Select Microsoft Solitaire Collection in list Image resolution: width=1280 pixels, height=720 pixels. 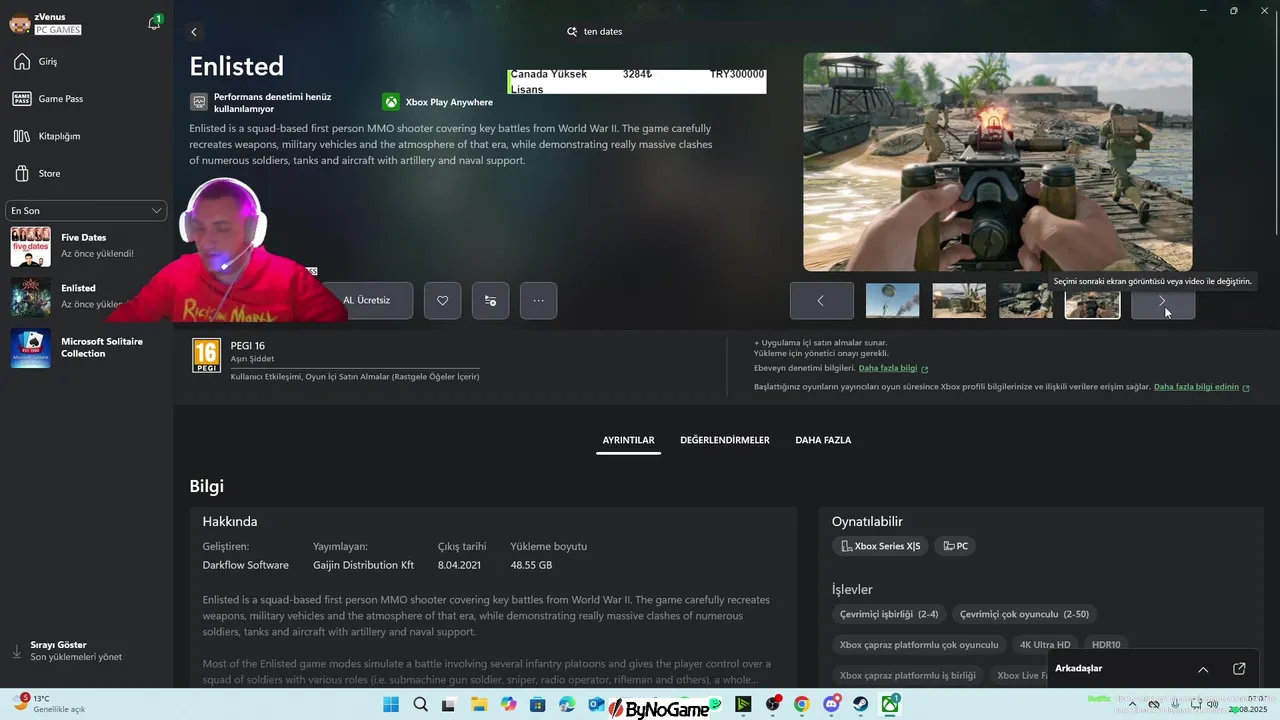[86, 348]
